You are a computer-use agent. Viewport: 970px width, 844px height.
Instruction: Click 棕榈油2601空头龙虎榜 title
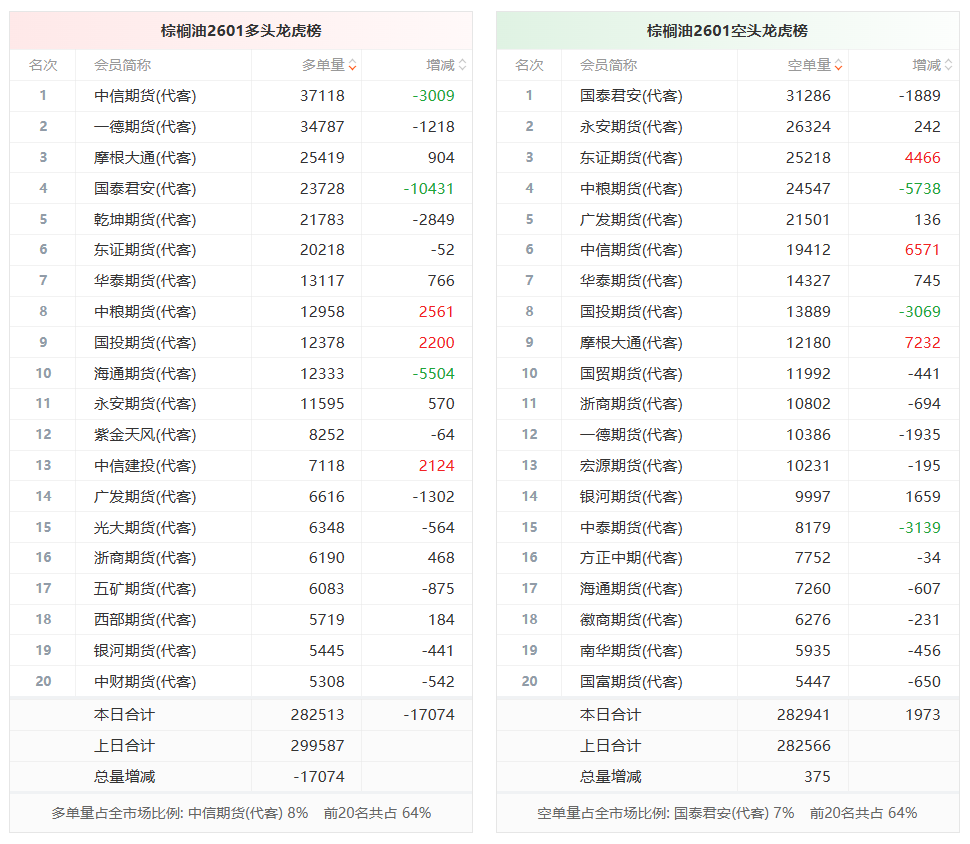[x=728, y=31]
